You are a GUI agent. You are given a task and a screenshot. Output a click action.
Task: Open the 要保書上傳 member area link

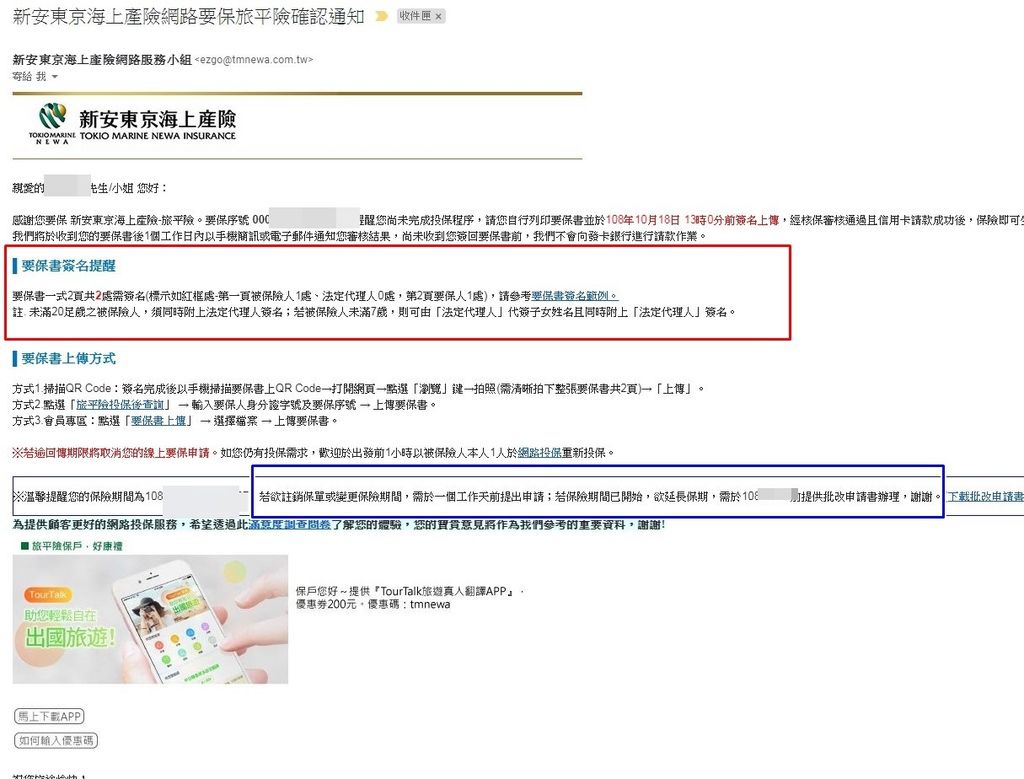(x=158, y=421)
